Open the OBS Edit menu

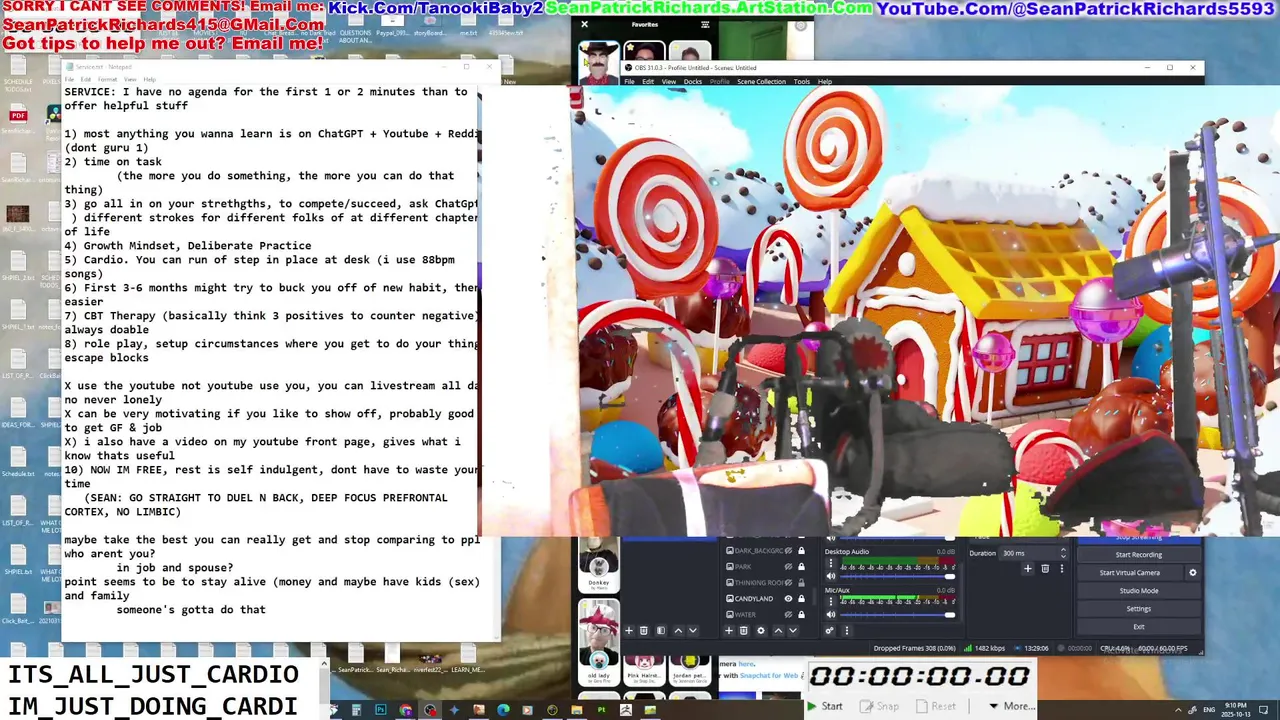(x=647, y=81)
